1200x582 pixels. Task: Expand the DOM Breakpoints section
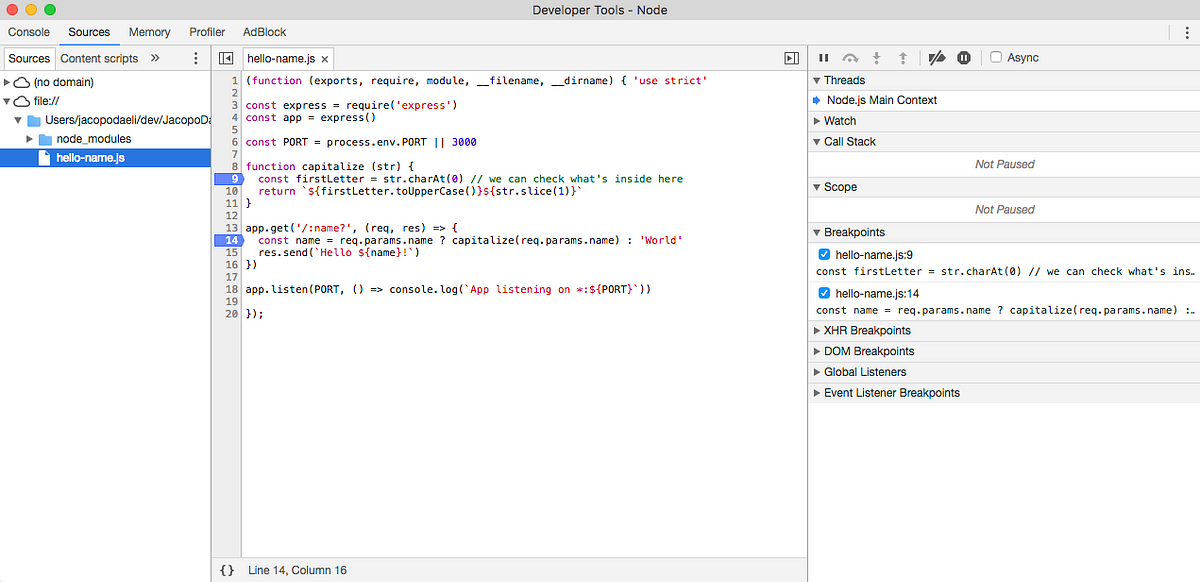[x=816, y=351]
